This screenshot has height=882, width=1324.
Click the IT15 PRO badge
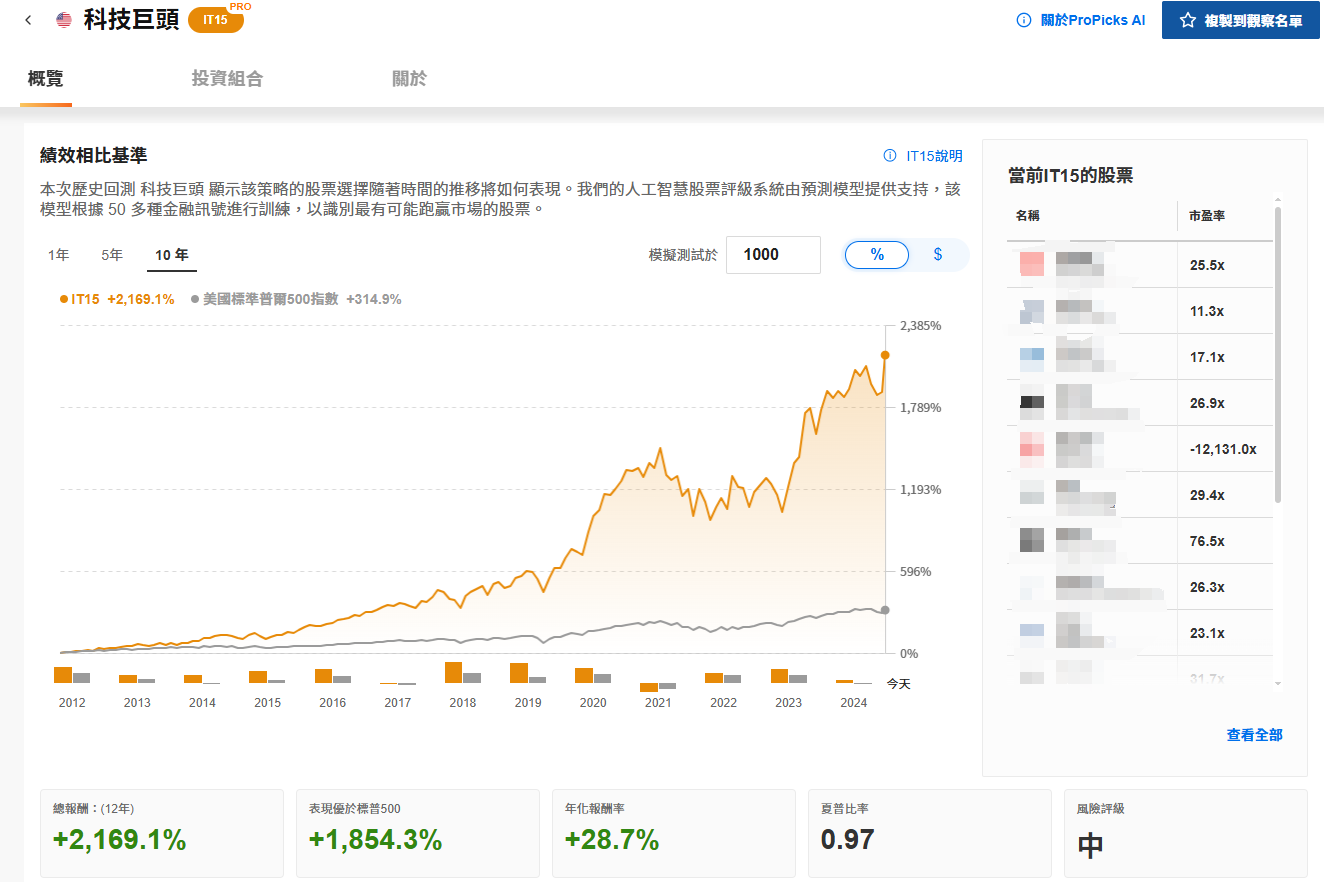216,19
